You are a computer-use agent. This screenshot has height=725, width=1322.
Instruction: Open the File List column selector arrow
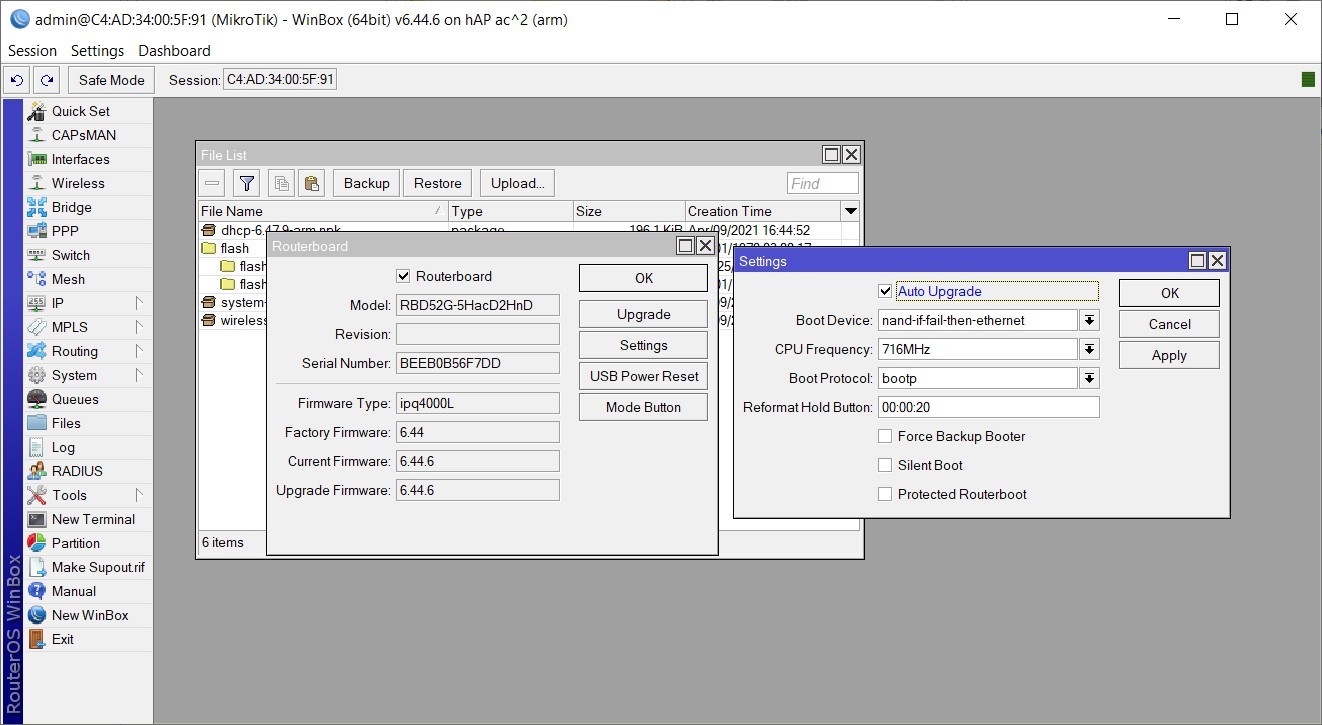[x=850, y=211]
